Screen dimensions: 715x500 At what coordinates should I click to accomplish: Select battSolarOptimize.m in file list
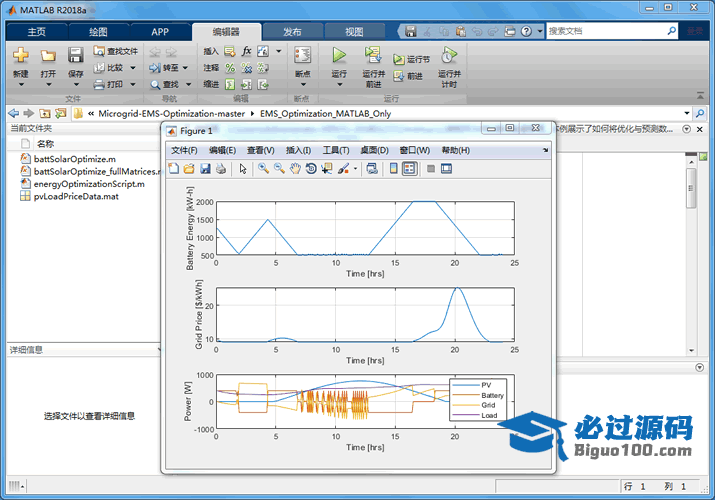(75, 159)
